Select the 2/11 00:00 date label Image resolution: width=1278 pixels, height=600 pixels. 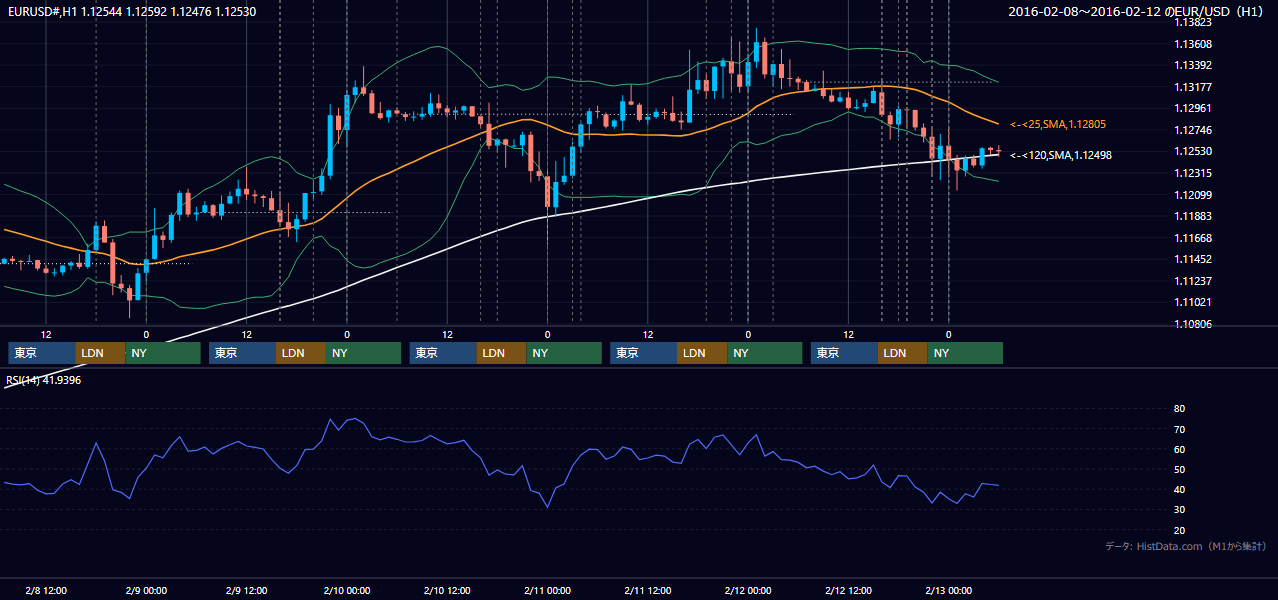click(x=547, y=590)
